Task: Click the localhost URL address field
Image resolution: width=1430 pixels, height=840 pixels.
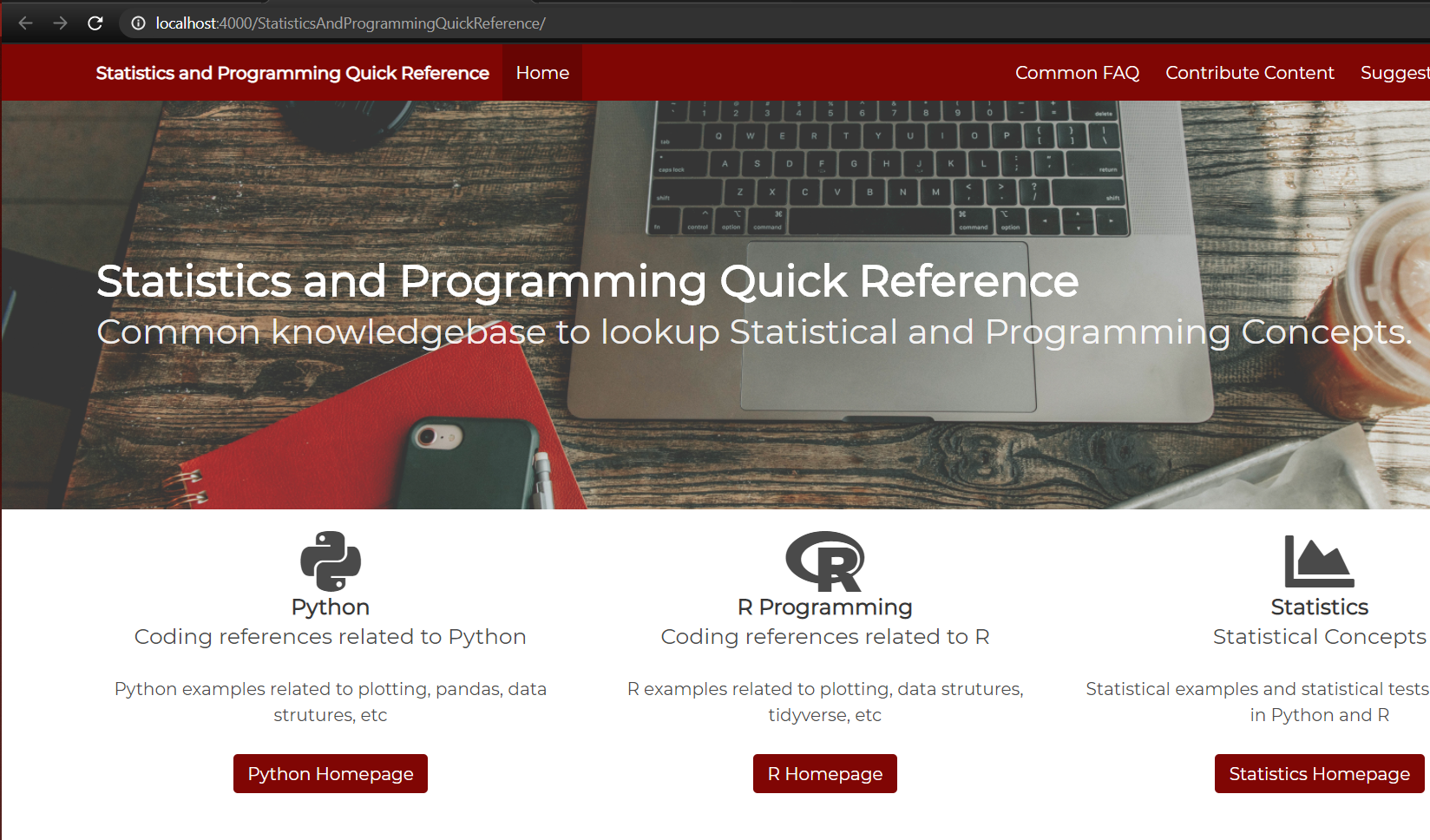Action: (x=772, y=23)
